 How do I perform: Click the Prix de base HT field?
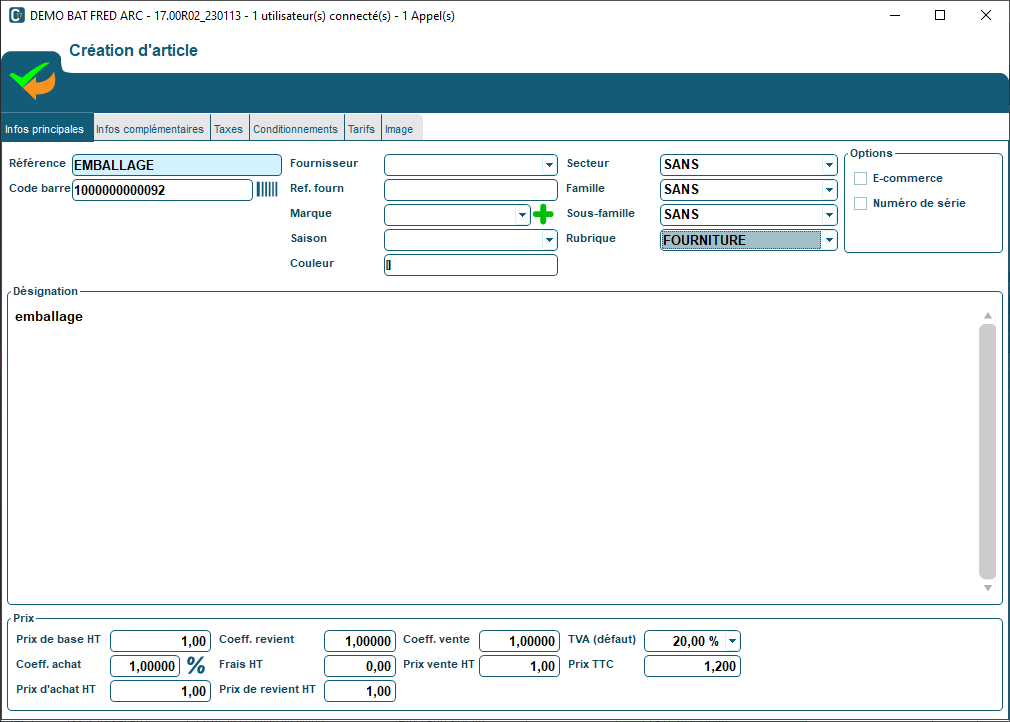click(160, 641)
